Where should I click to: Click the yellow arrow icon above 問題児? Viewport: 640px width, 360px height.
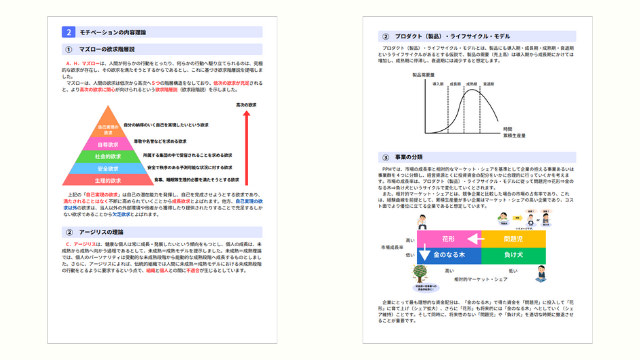pos(517,218)
